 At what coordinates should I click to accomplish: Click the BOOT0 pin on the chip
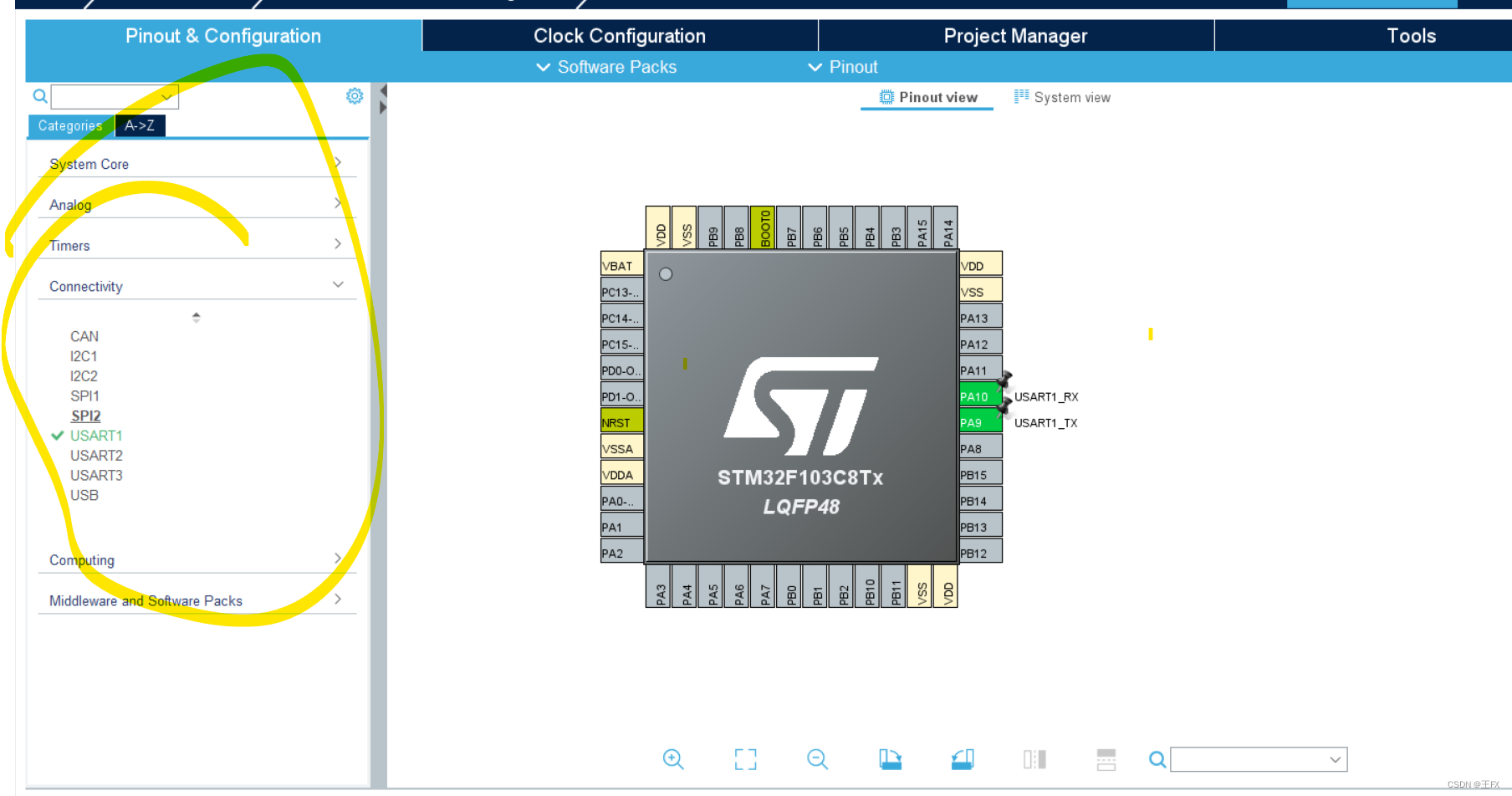763,227
